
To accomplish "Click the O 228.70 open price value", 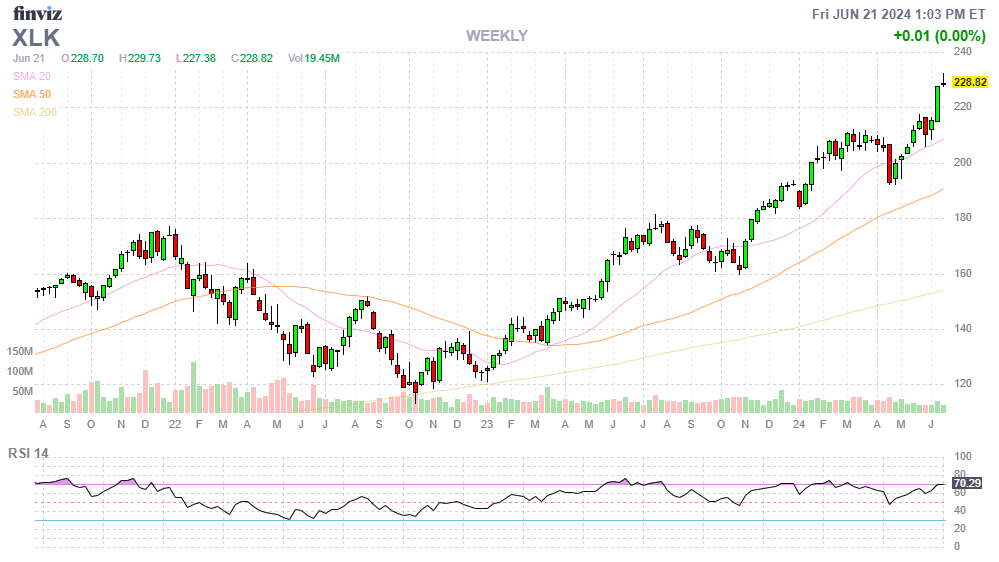I will (82, 58).
